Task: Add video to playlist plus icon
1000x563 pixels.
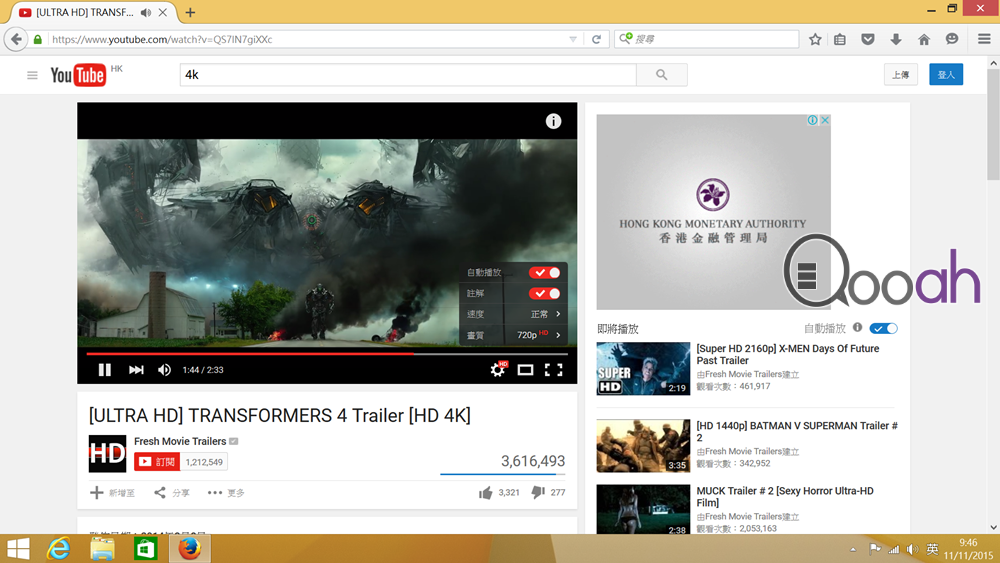Action: pyautogui.click(x=96, y=492)
